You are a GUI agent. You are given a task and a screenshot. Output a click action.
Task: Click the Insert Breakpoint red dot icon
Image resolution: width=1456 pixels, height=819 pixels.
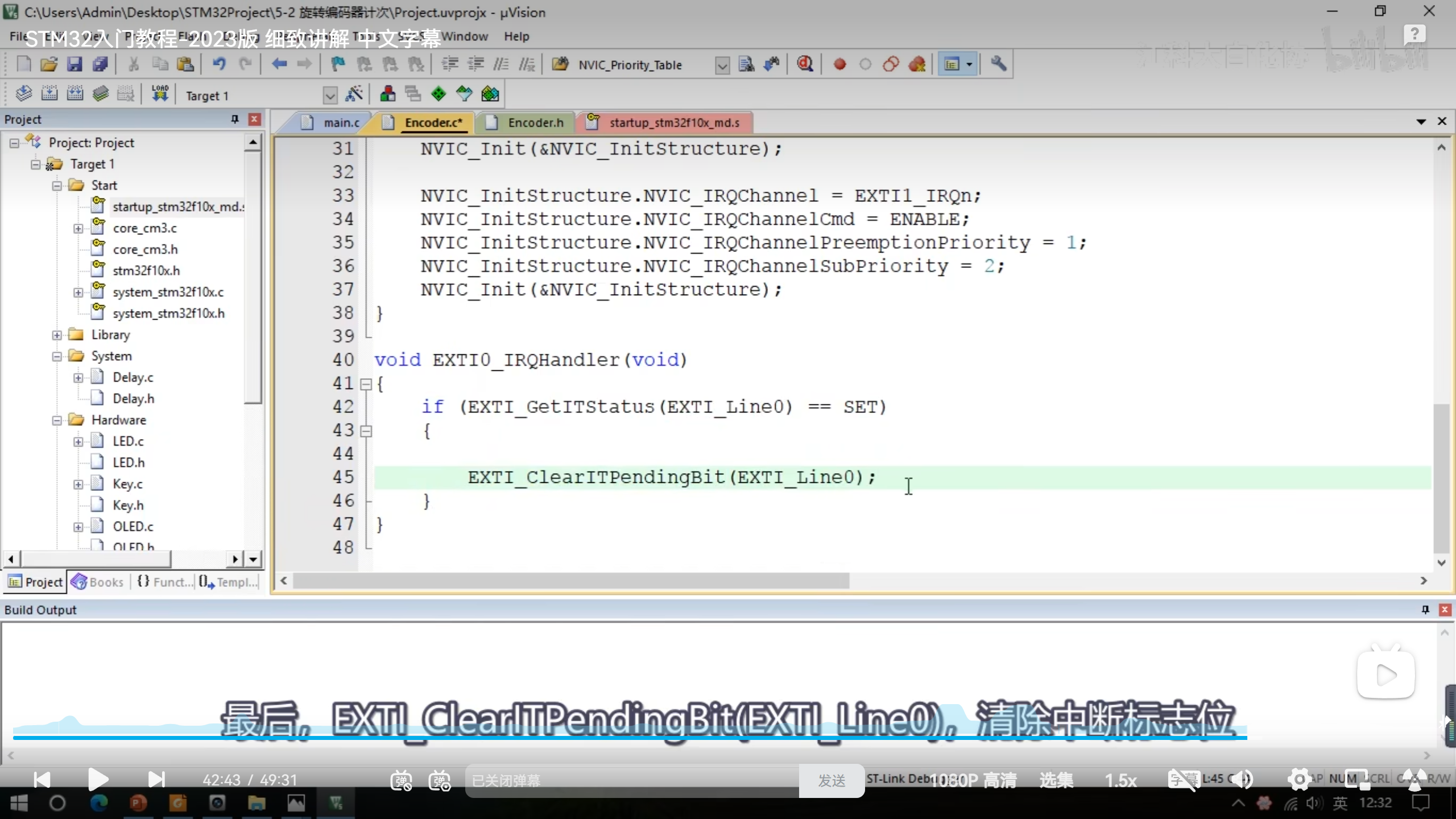click(x=839, y=64)
